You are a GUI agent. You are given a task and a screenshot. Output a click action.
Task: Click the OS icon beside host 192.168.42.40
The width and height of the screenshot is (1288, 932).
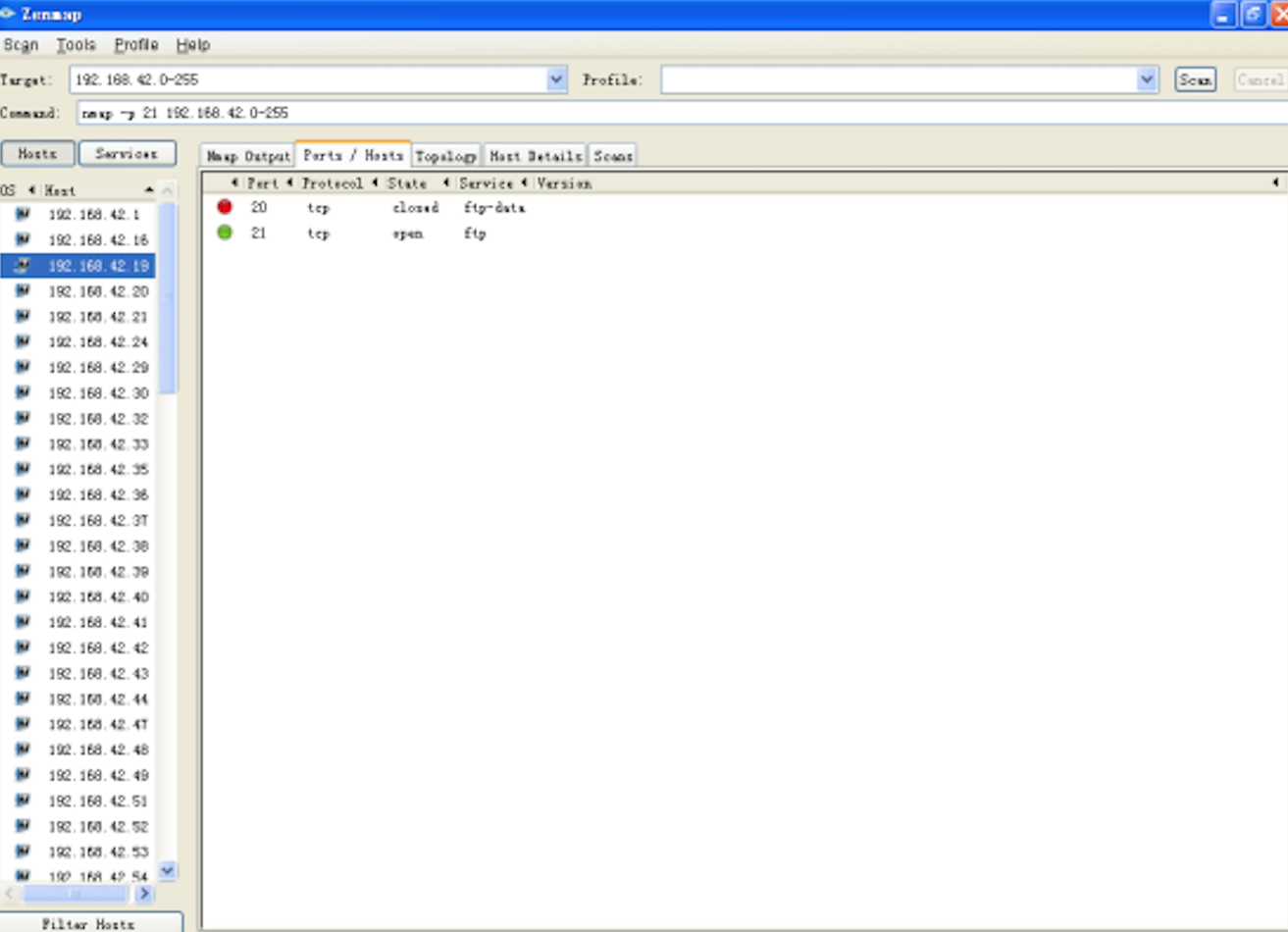[x=23, y=596]
